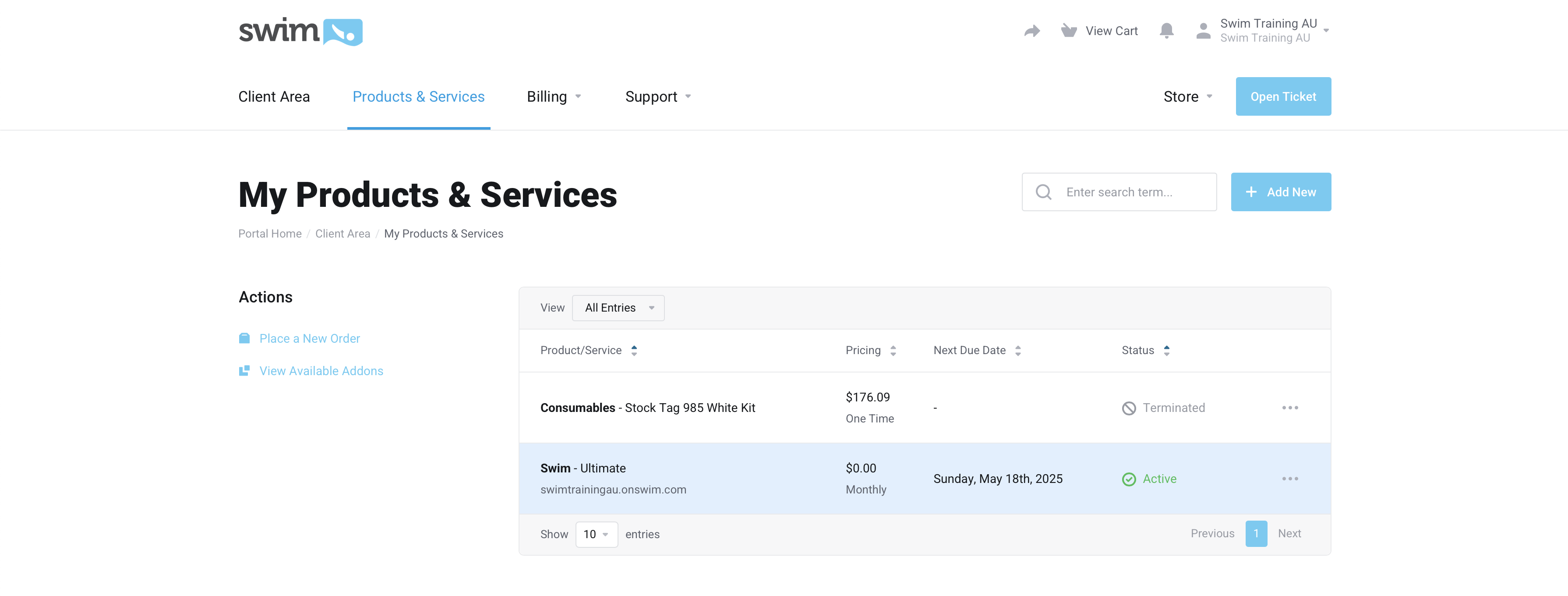The width and height of the screenshot is (1568, 596).
Task: Go to Client Area nav item
Action: [x=274, y=97]
